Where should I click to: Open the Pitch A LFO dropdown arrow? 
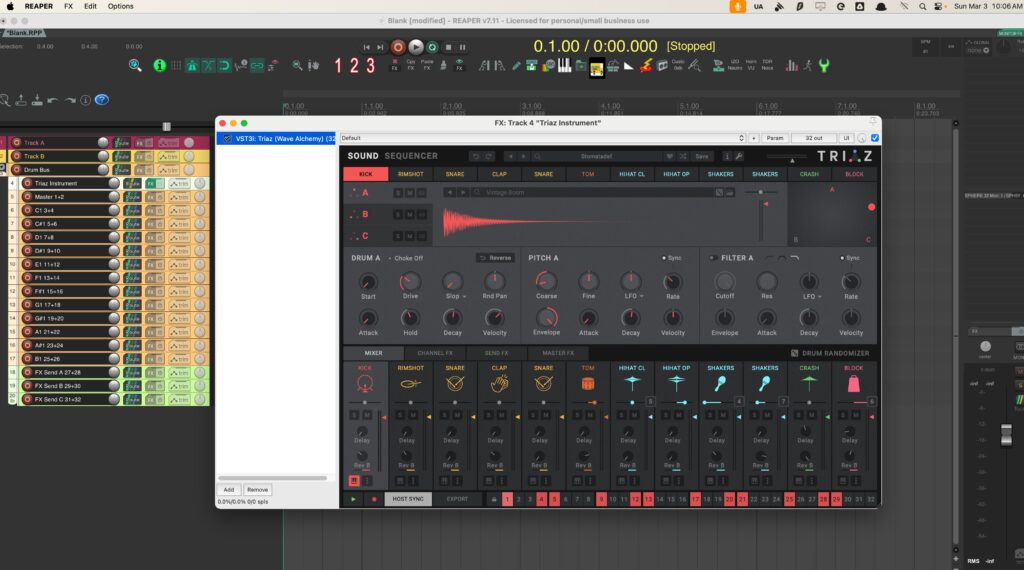[641, 296]
